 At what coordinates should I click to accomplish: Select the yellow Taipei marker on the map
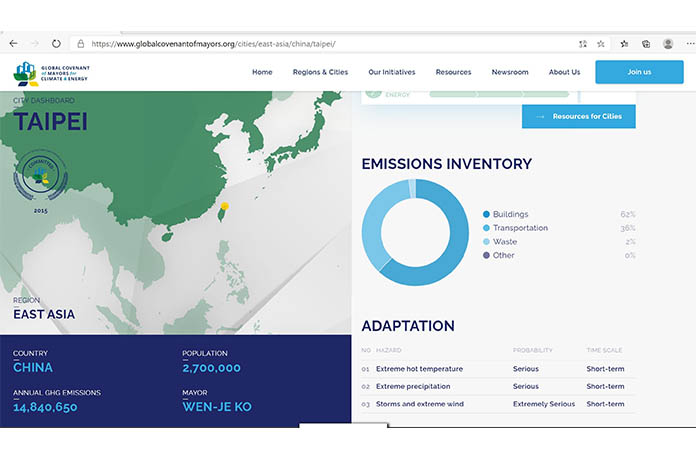pyautogui.click(x=225, y=207)
